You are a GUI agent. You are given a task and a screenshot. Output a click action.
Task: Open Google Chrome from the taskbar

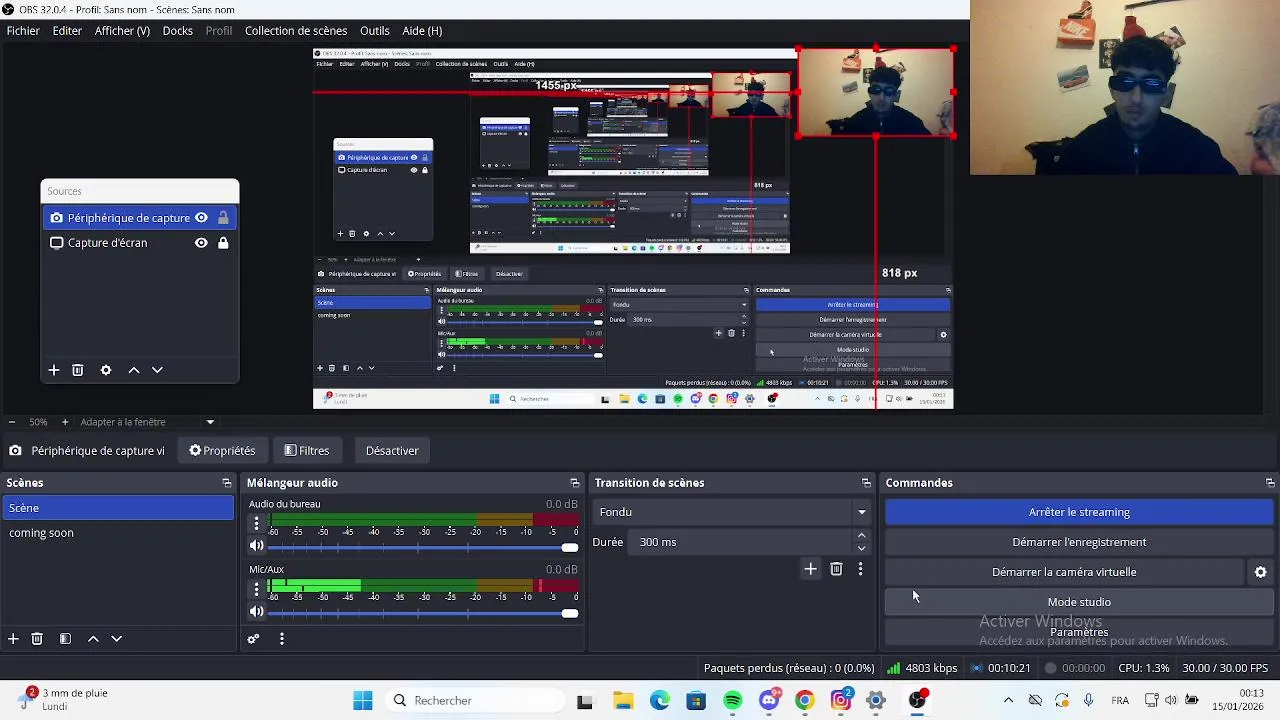[804, 701]
